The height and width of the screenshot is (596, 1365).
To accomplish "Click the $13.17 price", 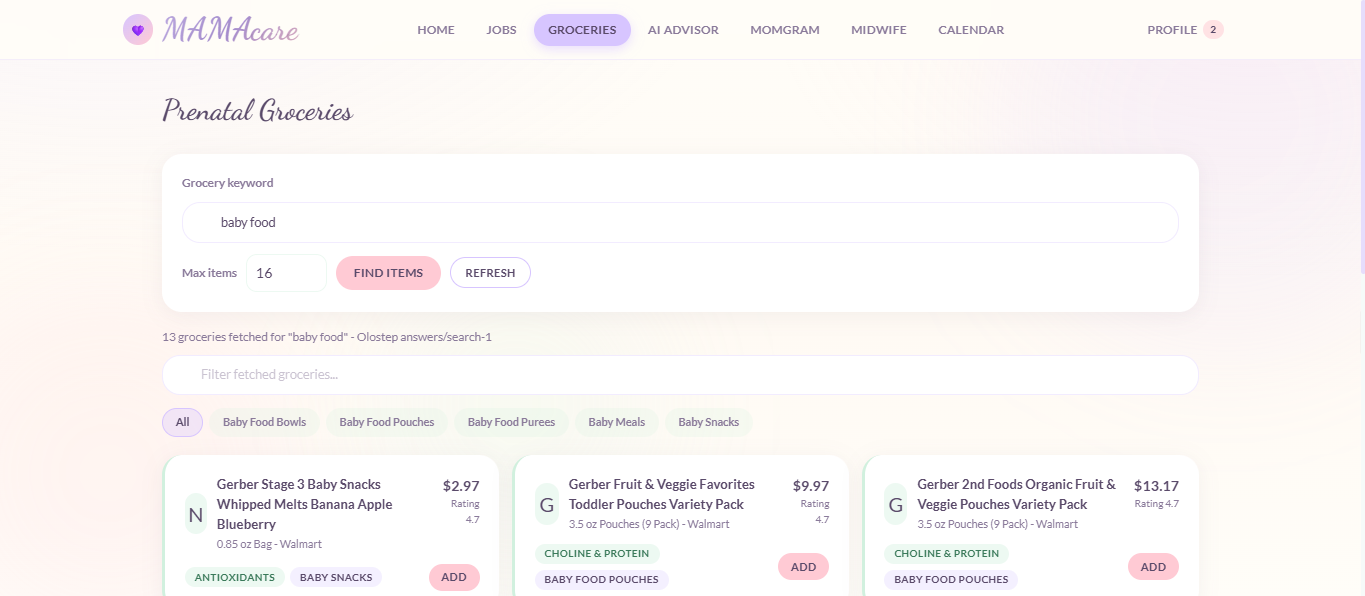I will coord(1156,486).
